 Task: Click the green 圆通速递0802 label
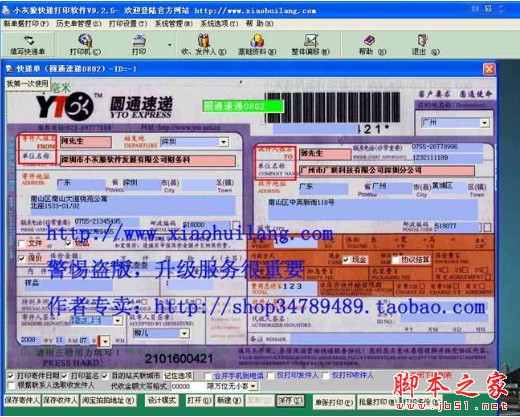pos(244,106)
